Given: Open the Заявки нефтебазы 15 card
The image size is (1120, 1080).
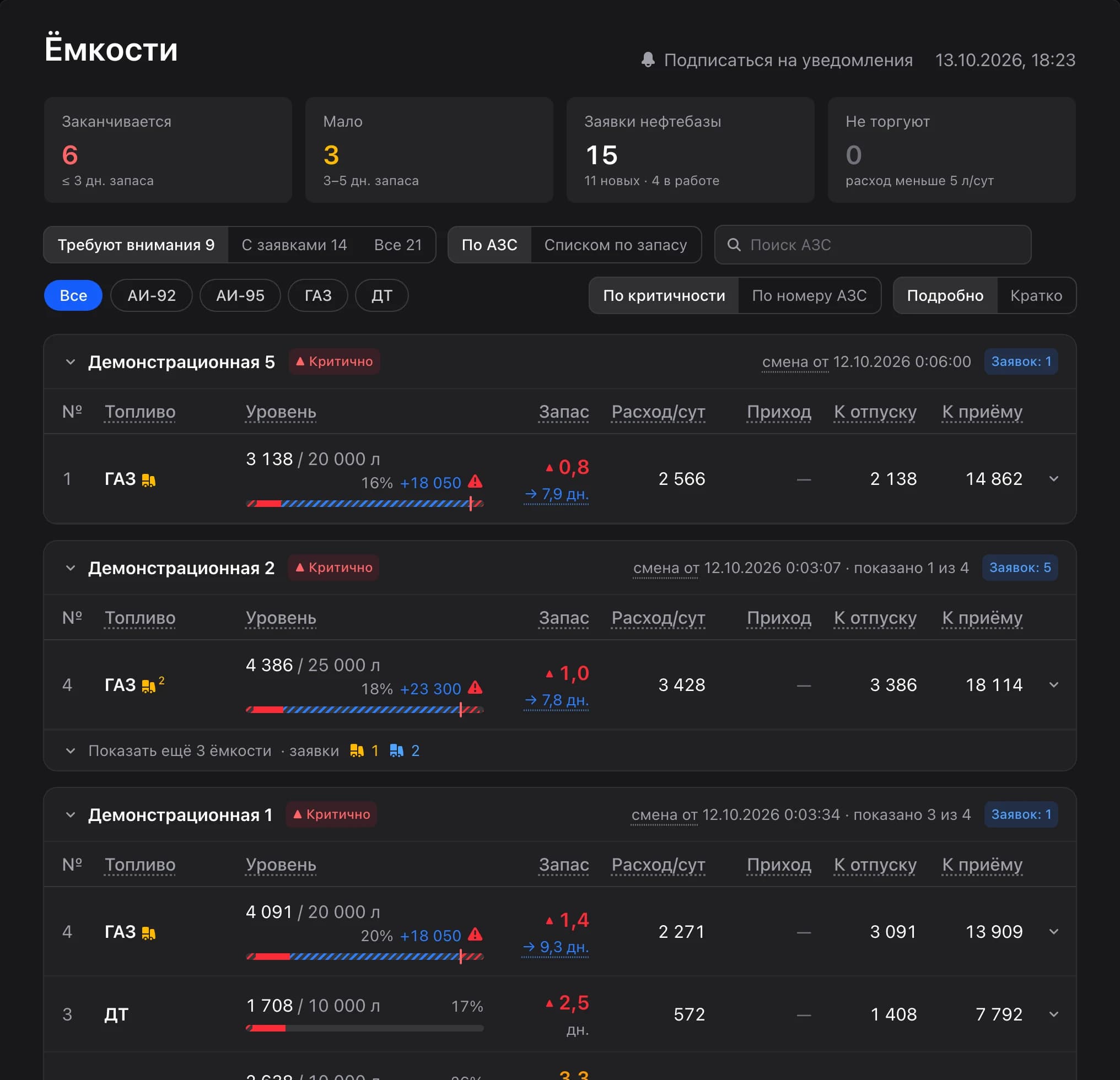Looking at the screenshot, I should (x=690, y=150).
